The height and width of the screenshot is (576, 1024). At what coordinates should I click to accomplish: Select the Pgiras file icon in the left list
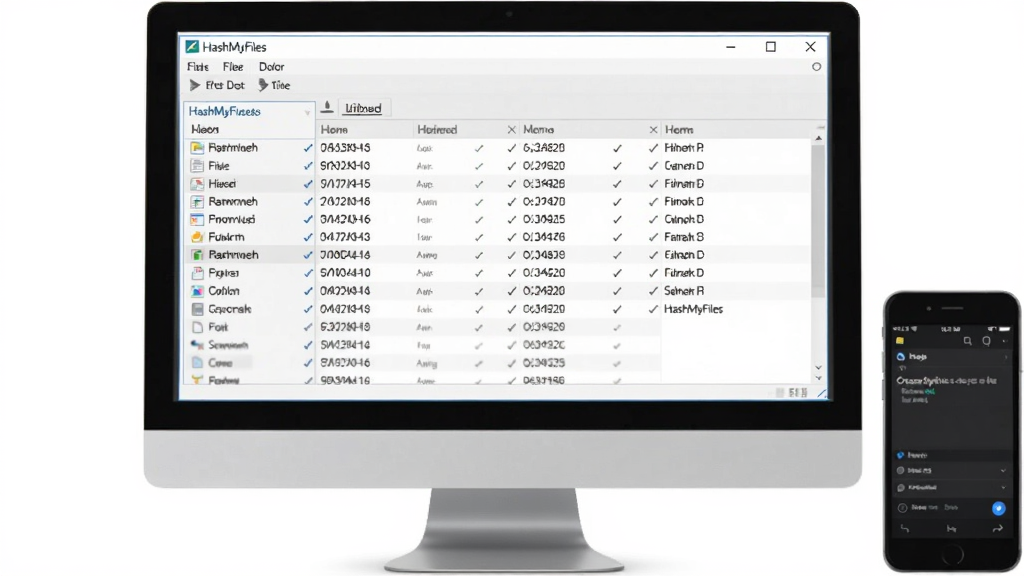click(197, 273)
